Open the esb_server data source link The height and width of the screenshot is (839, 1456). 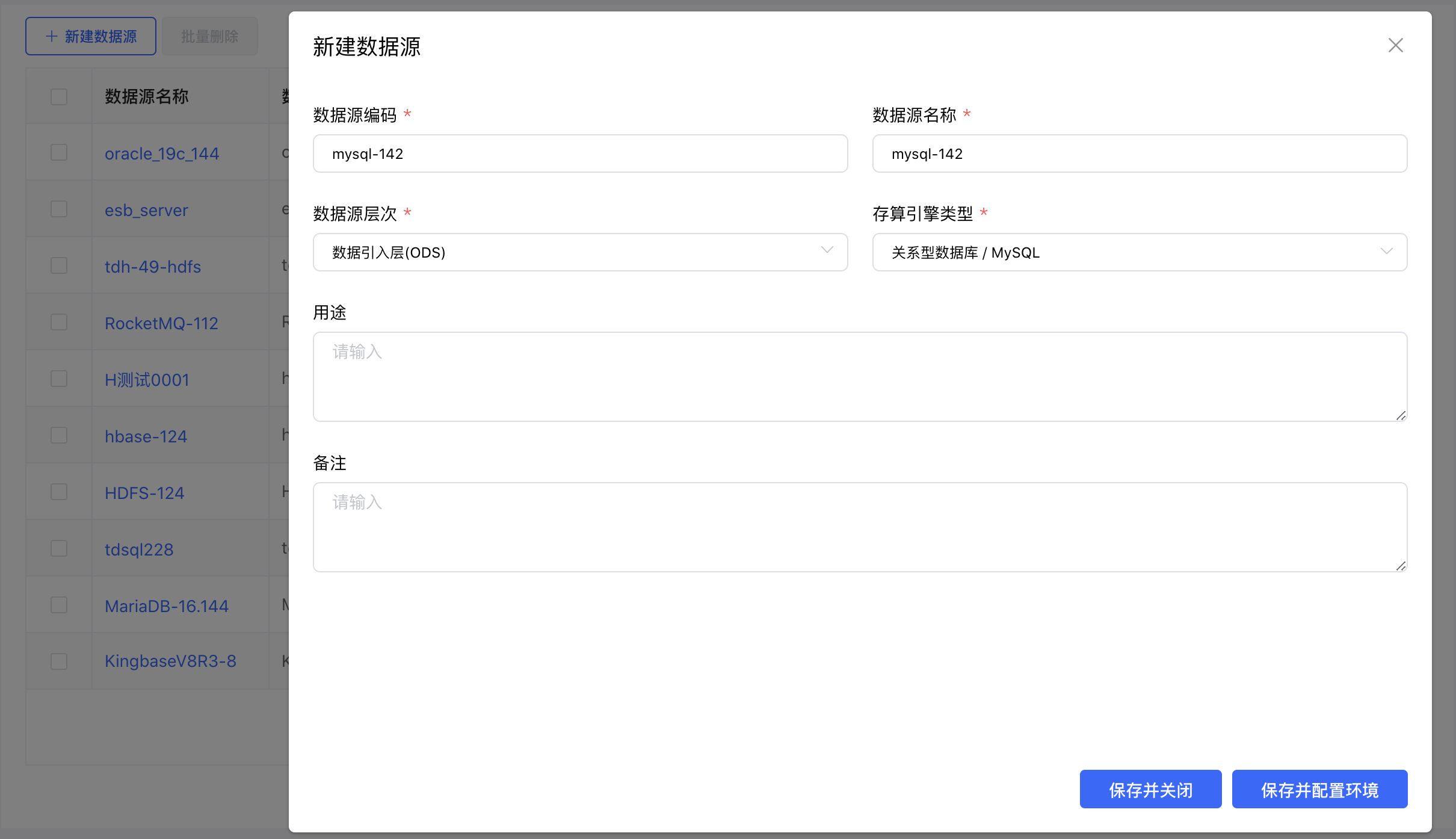coord(146,209)
